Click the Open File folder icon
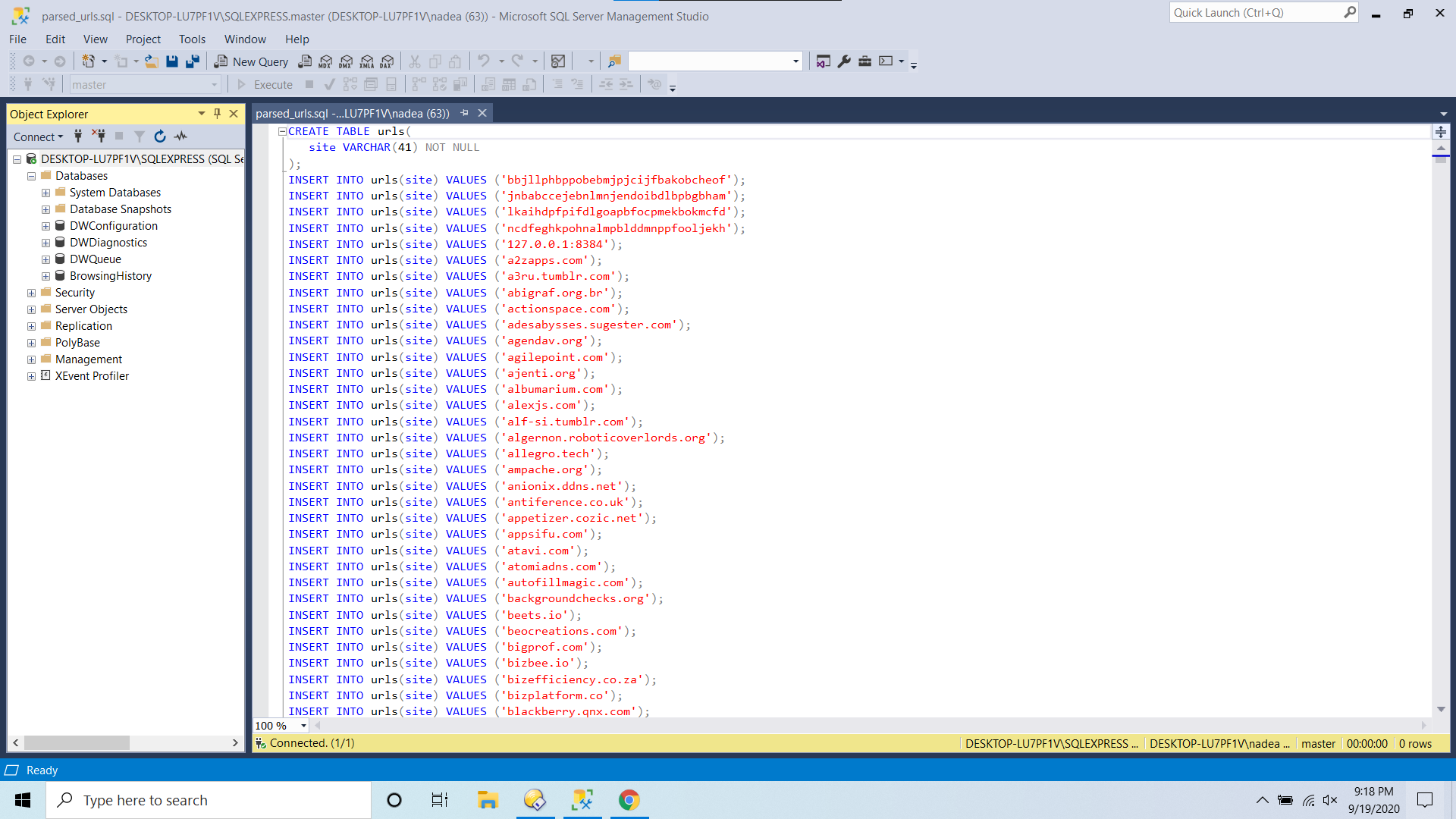This screenshot has width=1456, height=819. (152, 61)
